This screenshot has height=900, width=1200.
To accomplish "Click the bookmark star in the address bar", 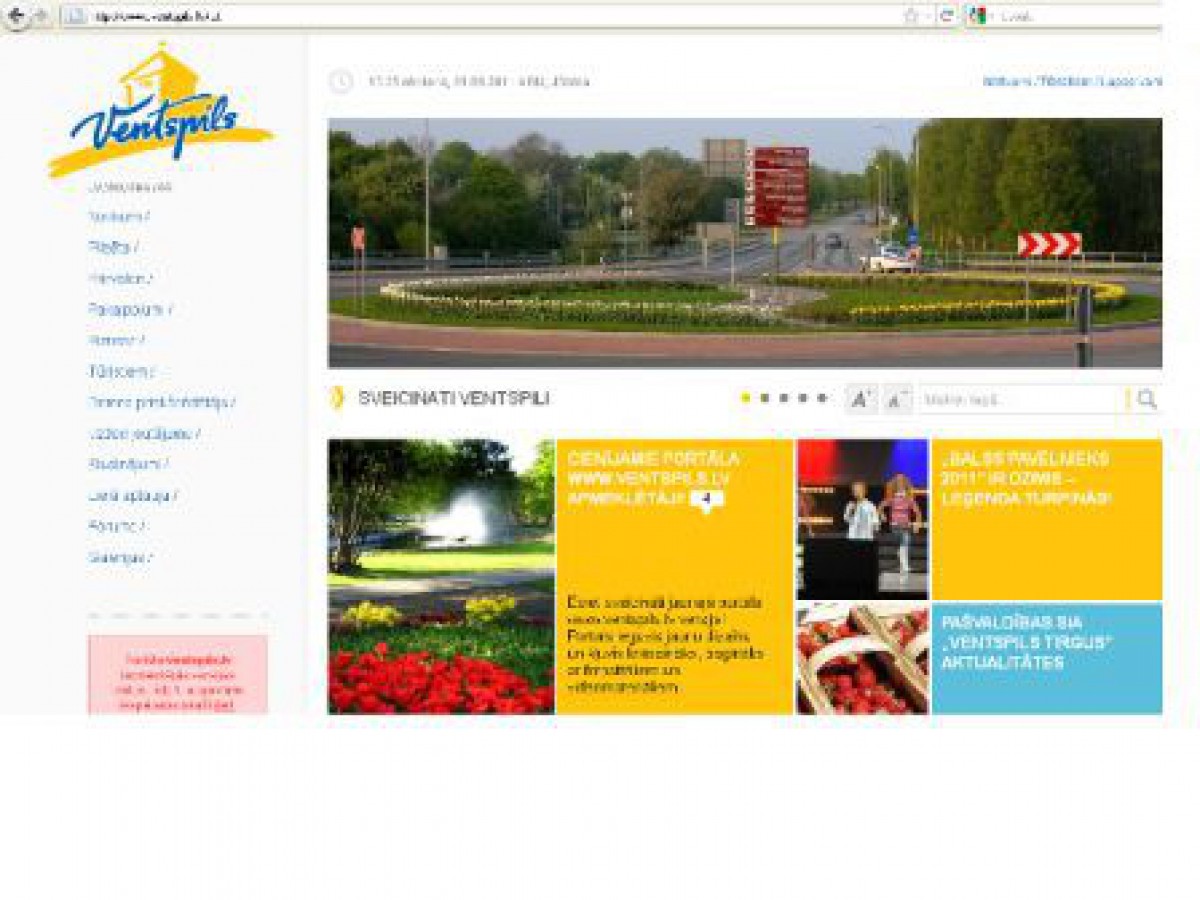I will pyautogui.click(x=911, y=16).
